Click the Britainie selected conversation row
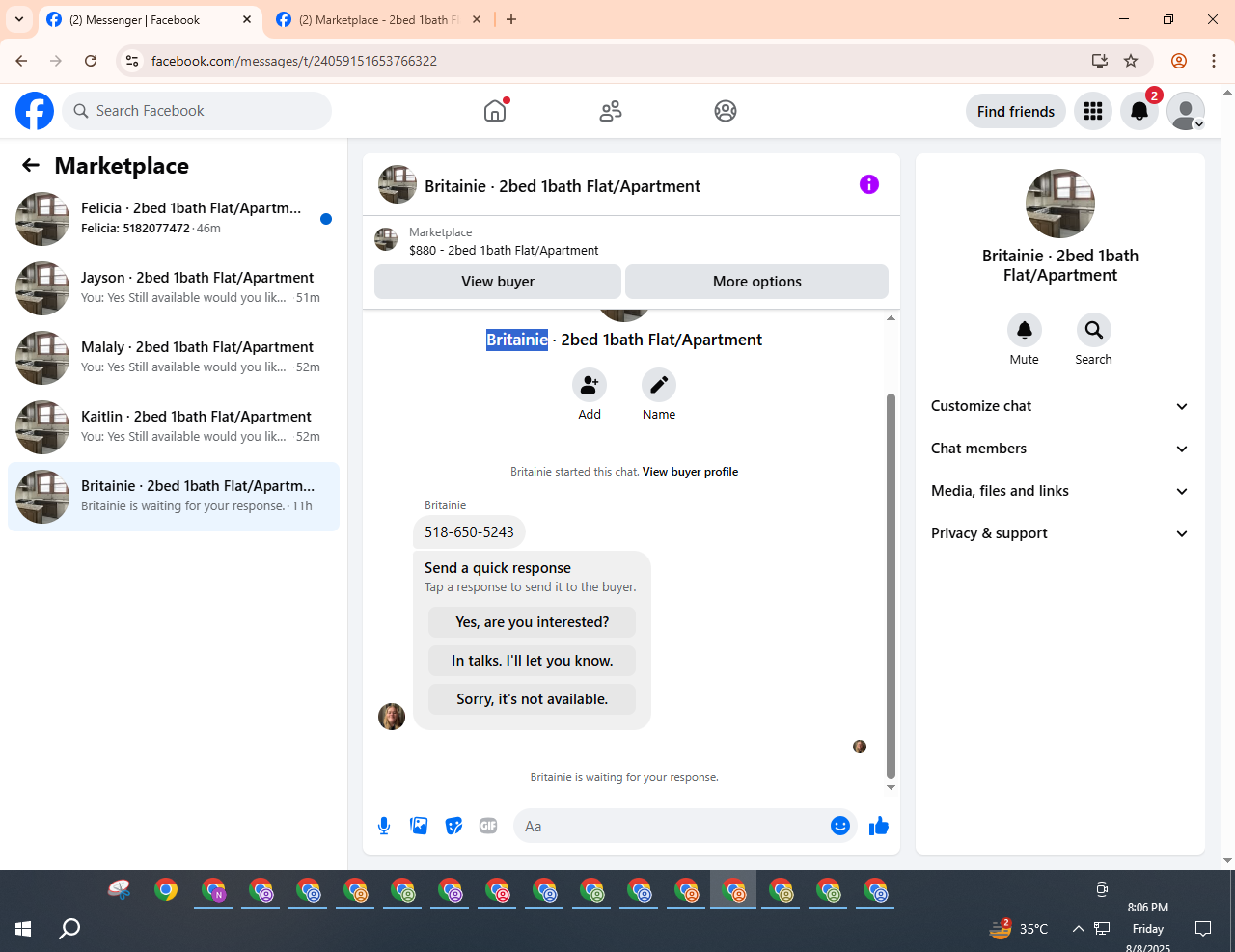Image resolution: width=1235 pixels, height=952 pixels. 174,497
